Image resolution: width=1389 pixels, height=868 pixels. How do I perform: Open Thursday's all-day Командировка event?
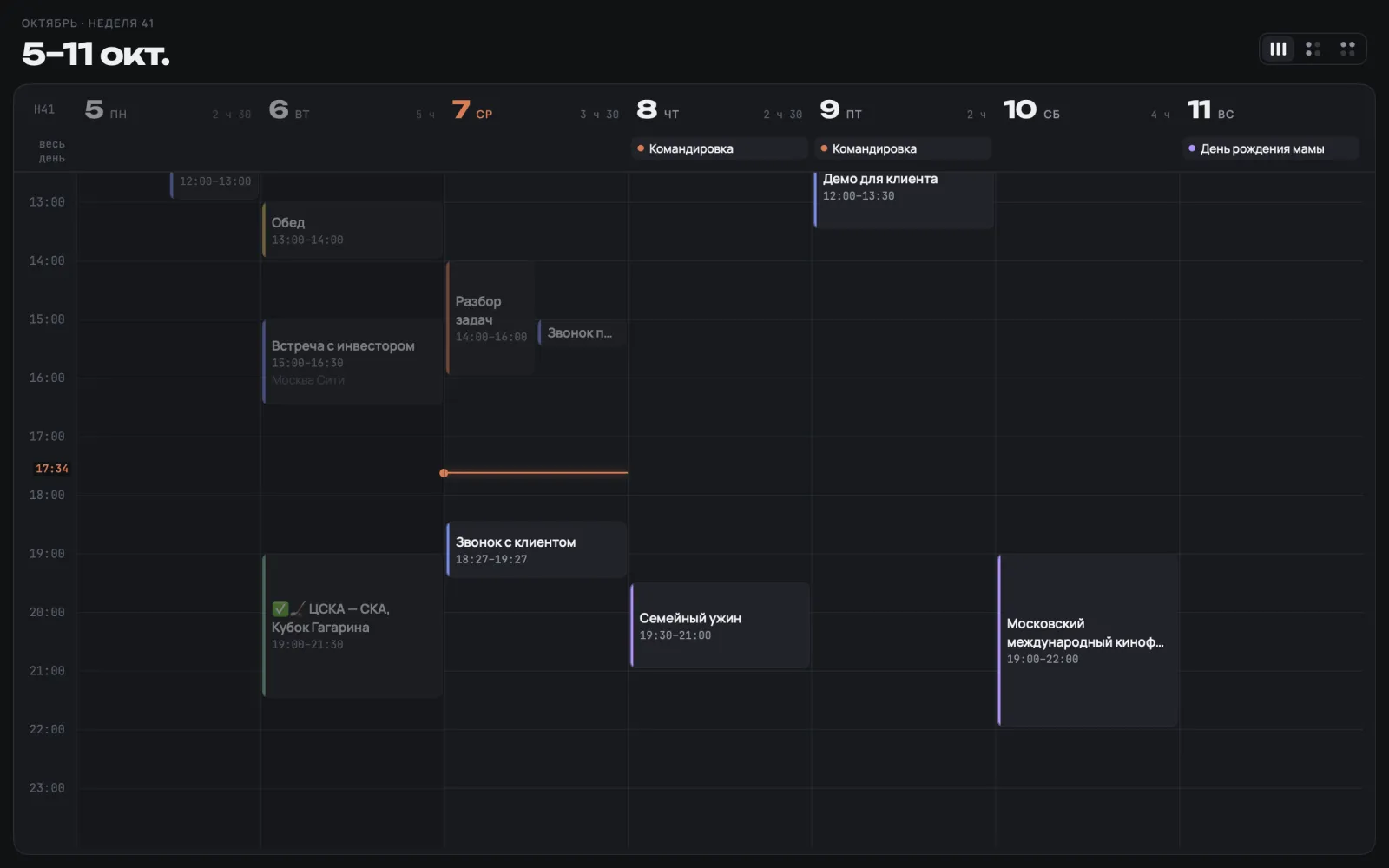tap(720, 148)
